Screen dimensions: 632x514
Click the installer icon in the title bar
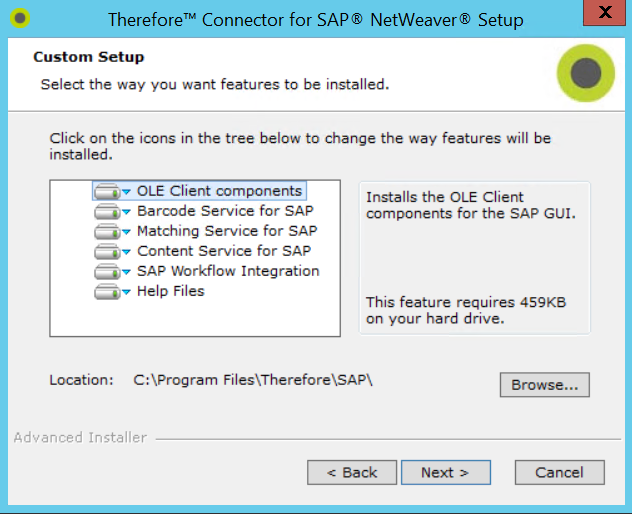pyautogui.click(x=21, y=19)
